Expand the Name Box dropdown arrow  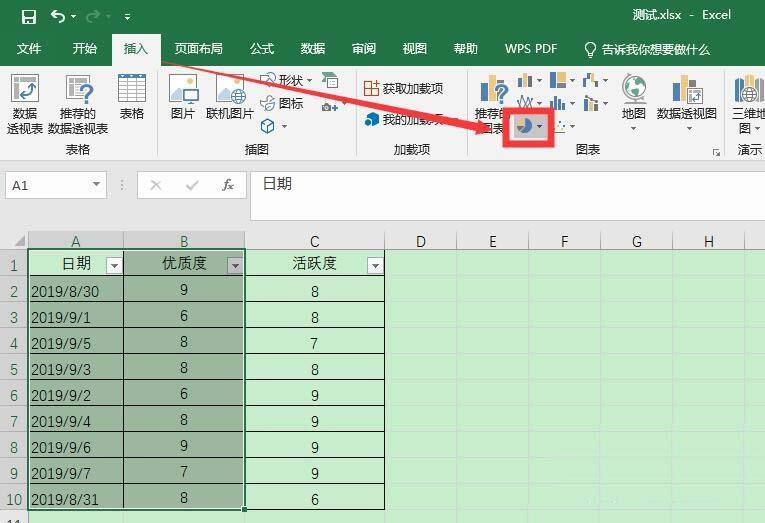[97, 185]
